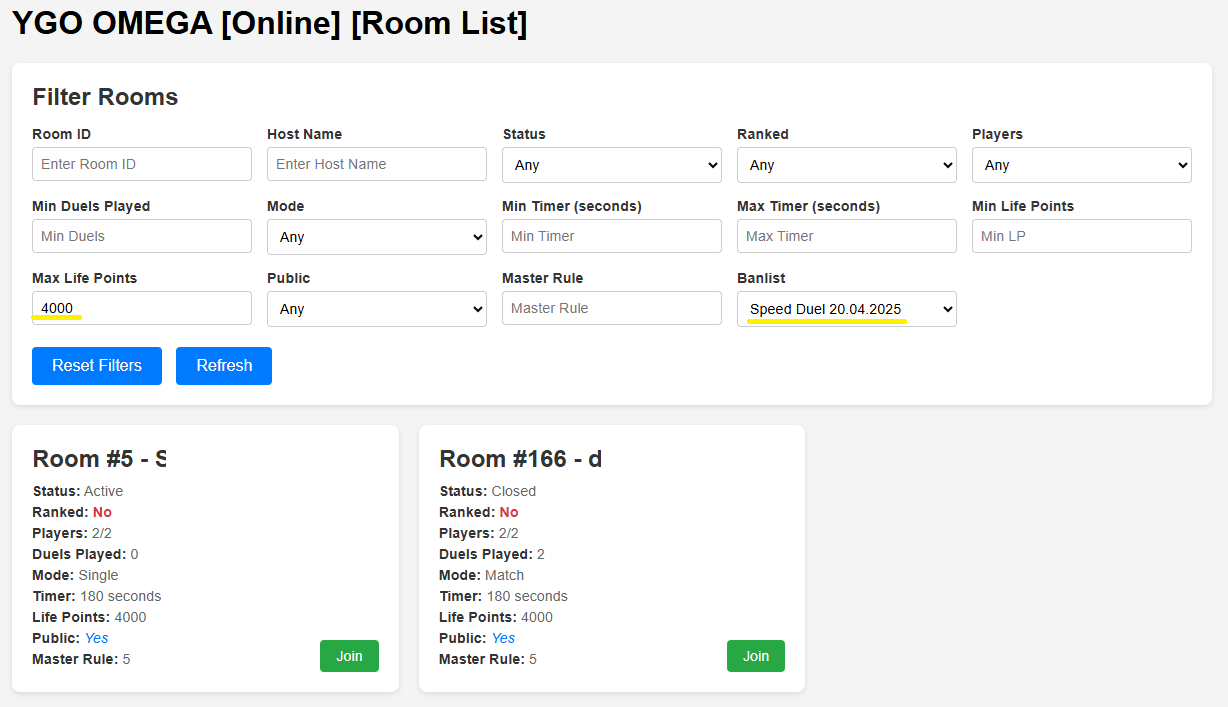The image size is (1228, 707).
Task: Click the Filter Rooms heading
Action: pyautogui.click(x=105, y=97)
